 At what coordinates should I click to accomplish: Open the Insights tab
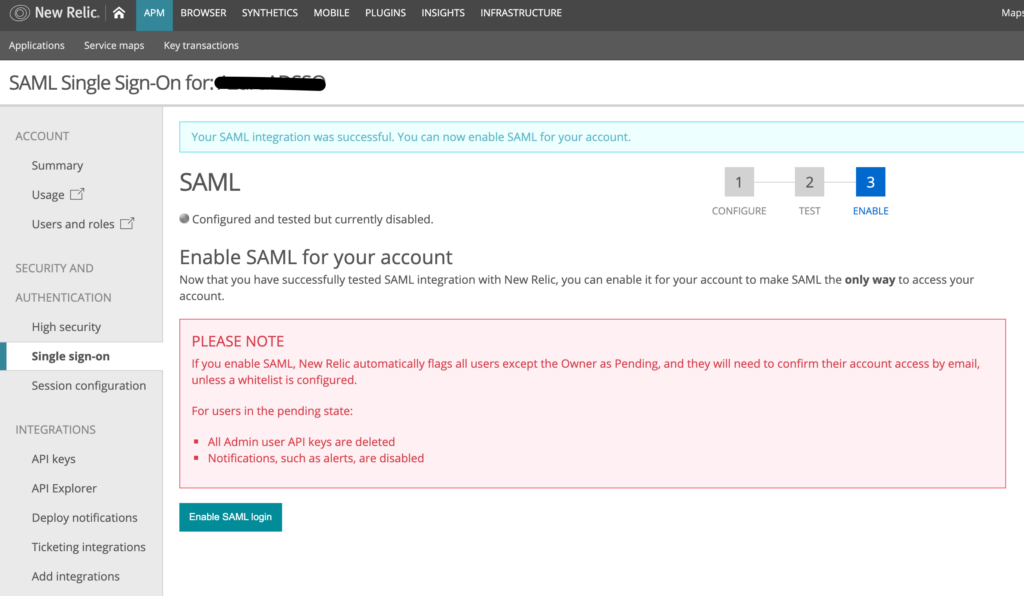click(x=443, y=13)
